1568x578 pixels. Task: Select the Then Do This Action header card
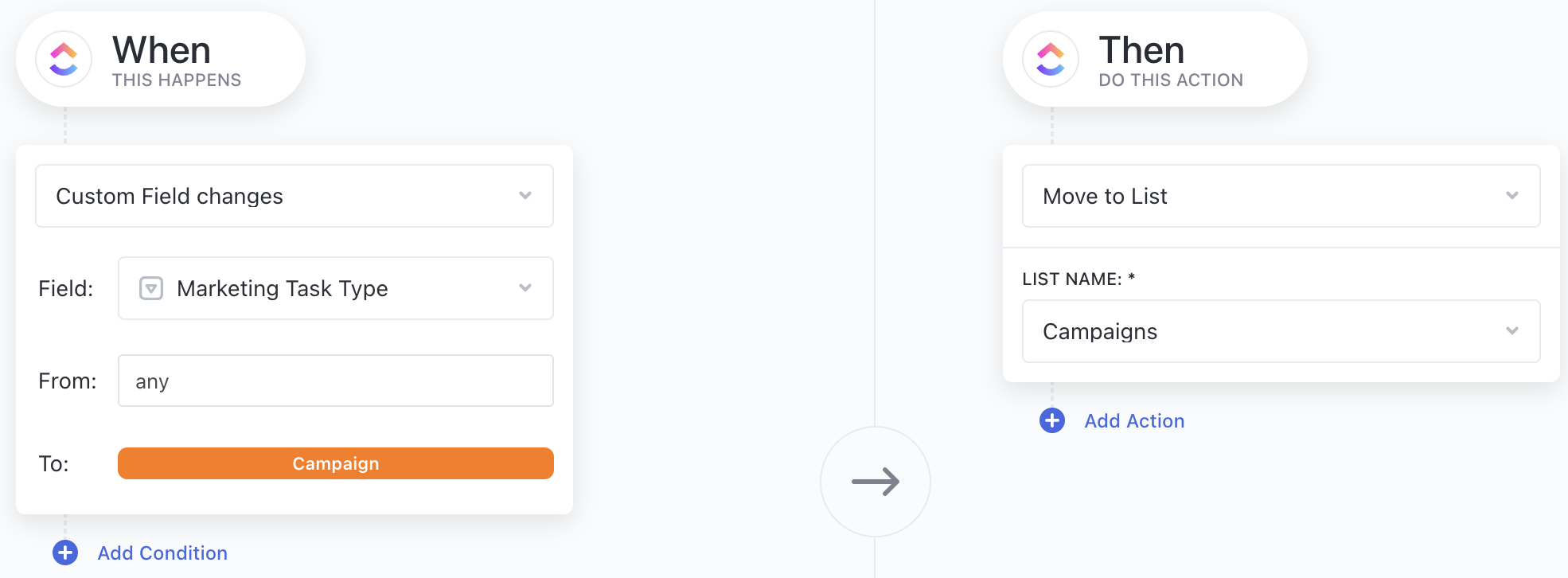tap(1154, 59)
